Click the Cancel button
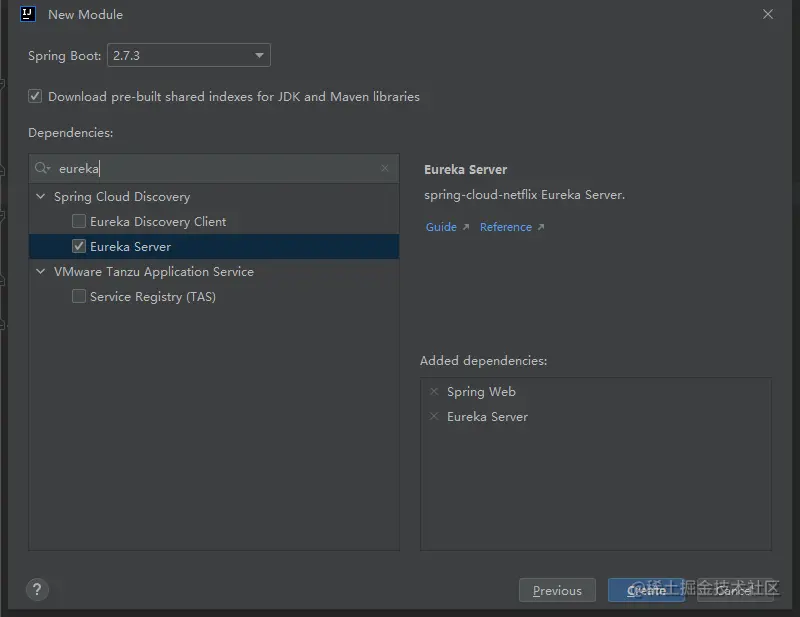 coord(735,590)
